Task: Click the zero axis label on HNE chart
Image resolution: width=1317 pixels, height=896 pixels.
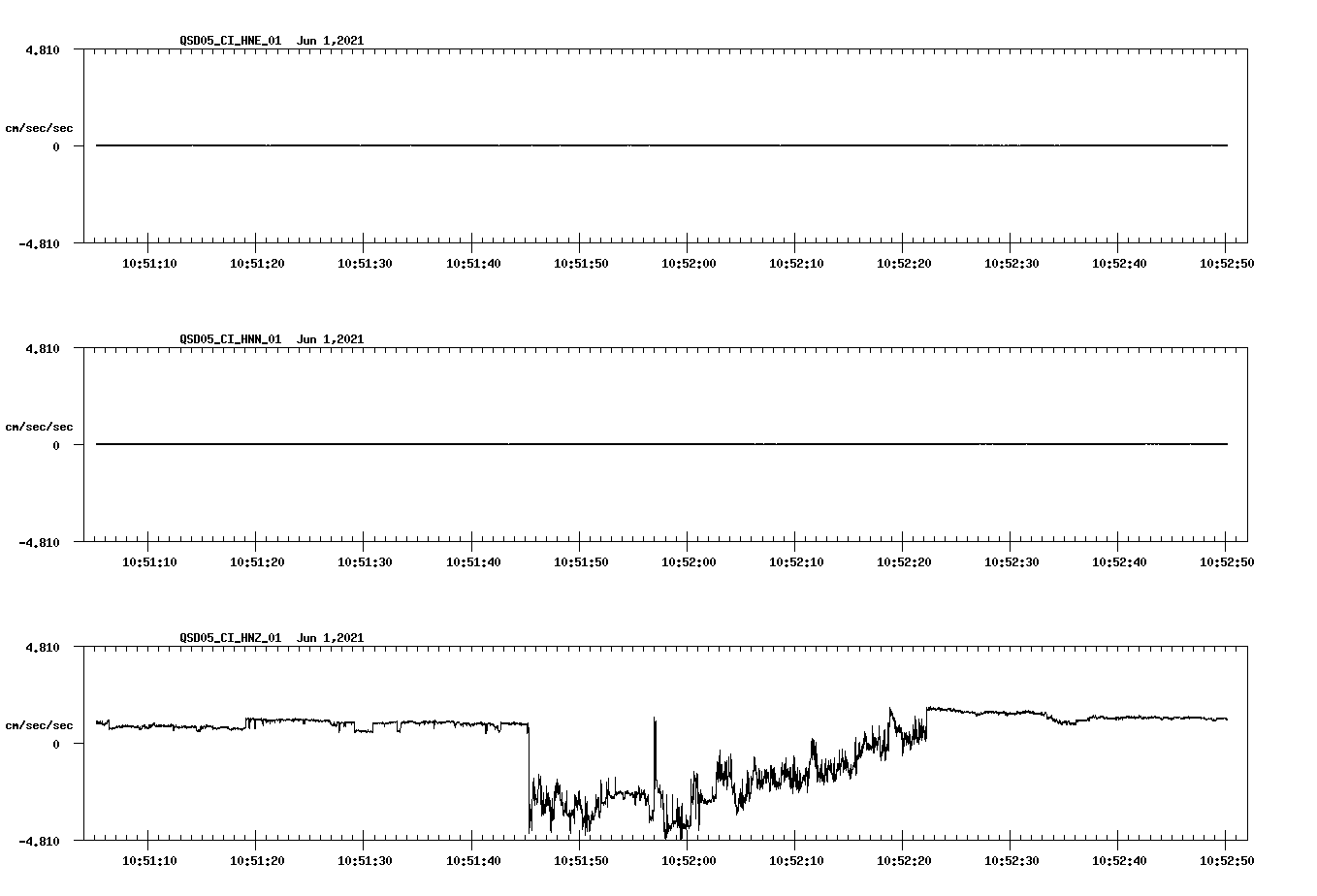Action: click(x=56, y=146)
